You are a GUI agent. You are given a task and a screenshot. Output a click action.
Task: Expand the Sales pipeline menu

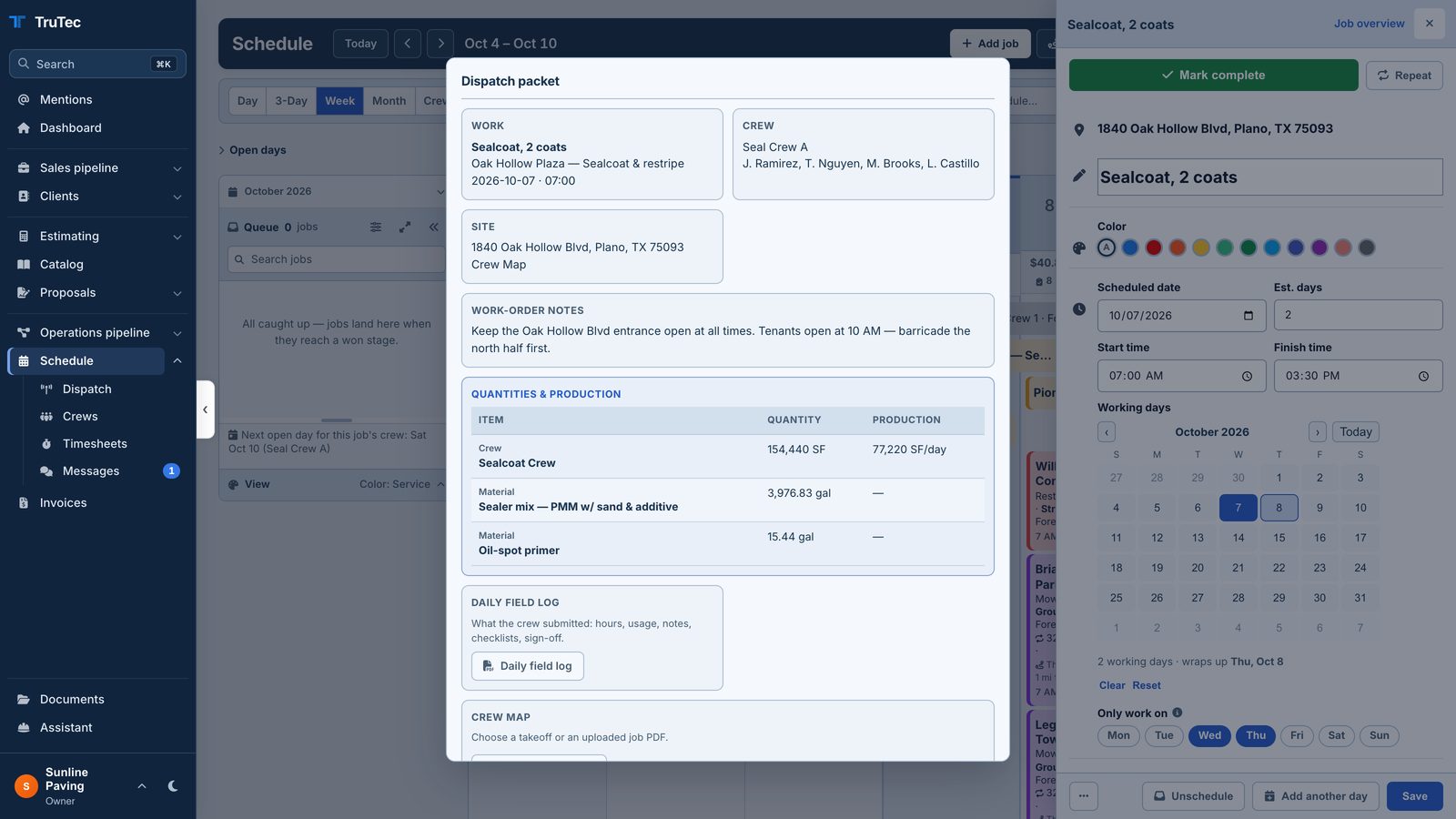click(98, 168)
